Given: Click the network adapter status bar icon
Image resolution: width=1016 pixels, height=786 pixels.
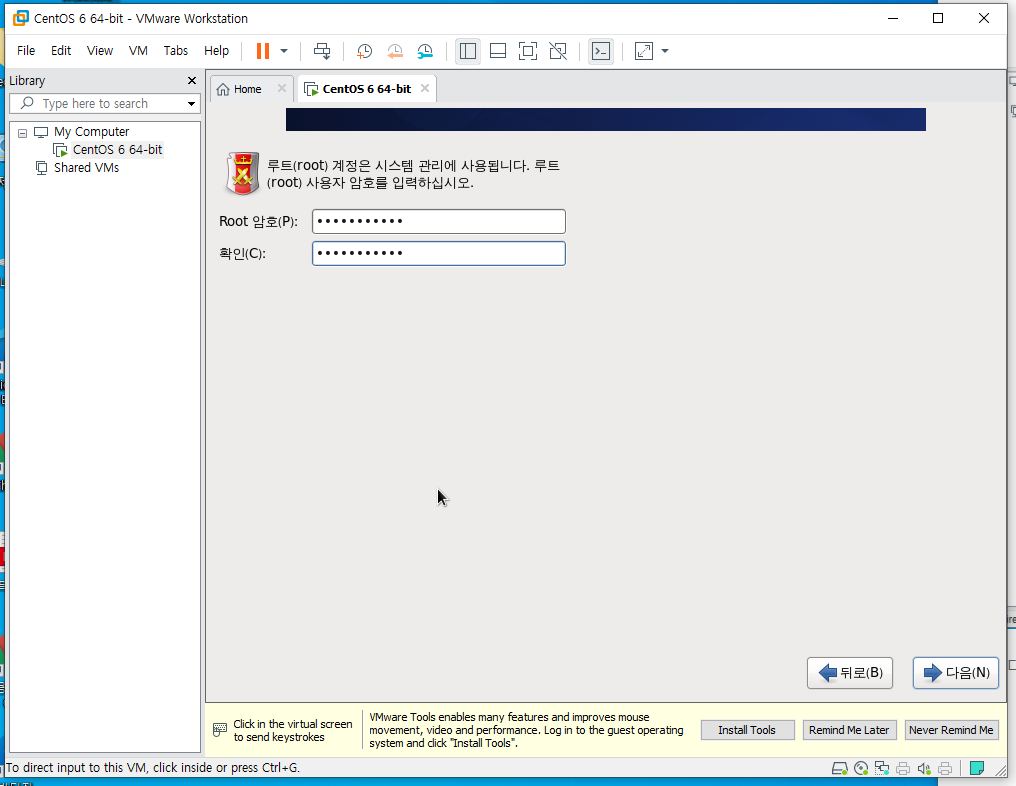Looking at the screenshot, I should (x=882, y=769).
